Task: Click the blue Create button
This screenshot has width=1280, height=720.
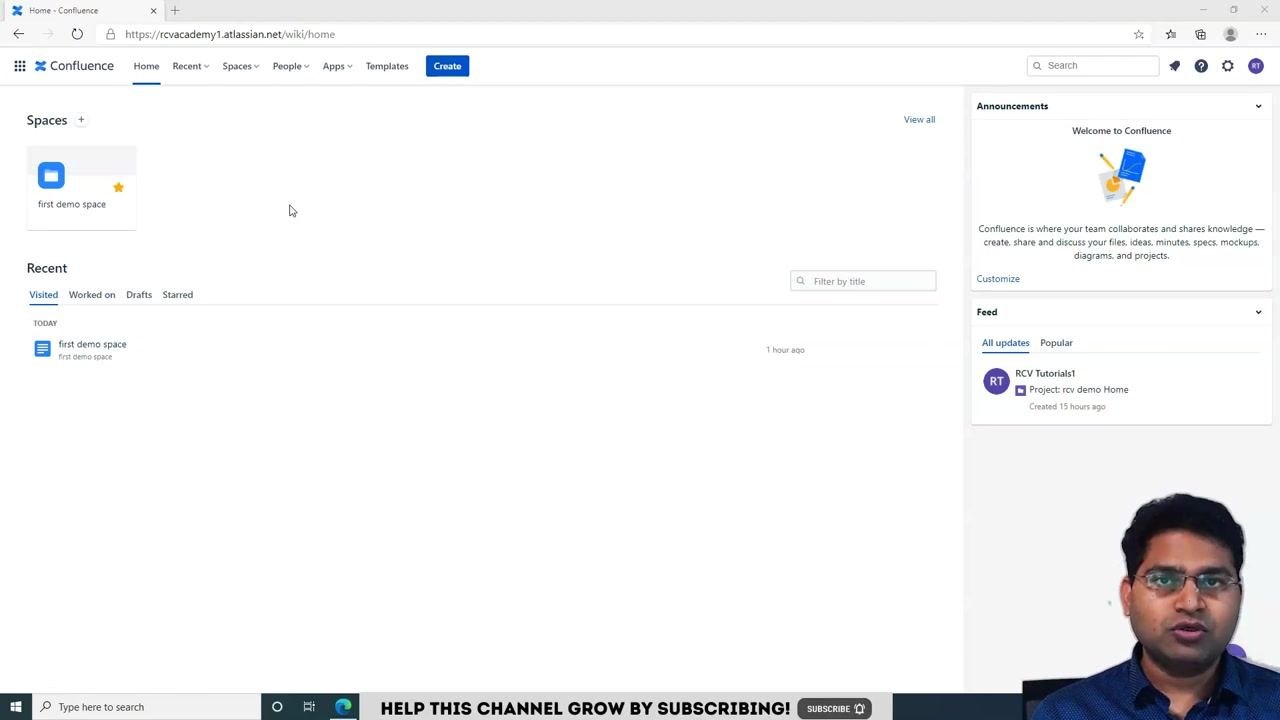Action: pos(447,66)
